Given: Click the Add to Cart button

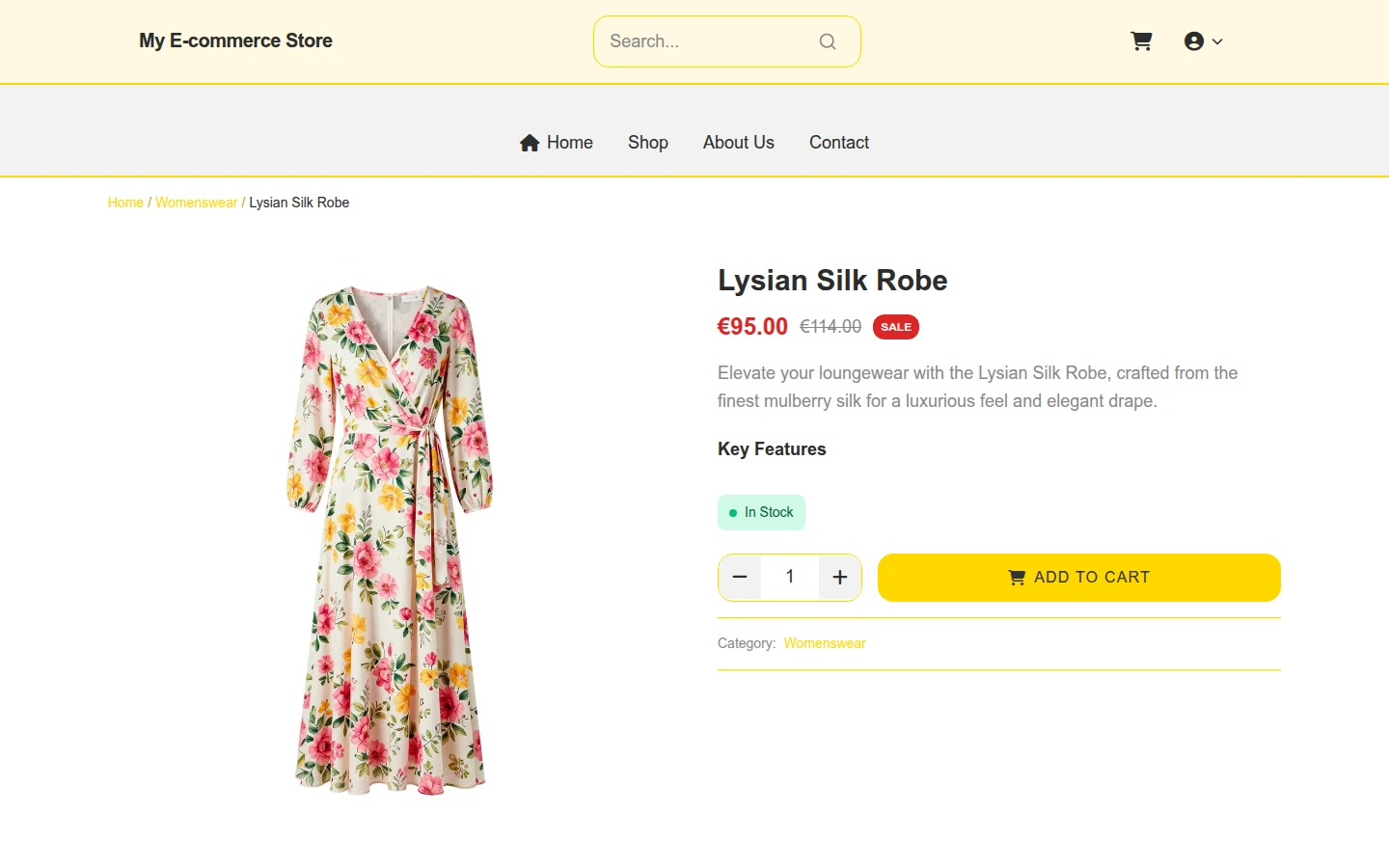Looking at the screenshot, I should point(1079,578).
